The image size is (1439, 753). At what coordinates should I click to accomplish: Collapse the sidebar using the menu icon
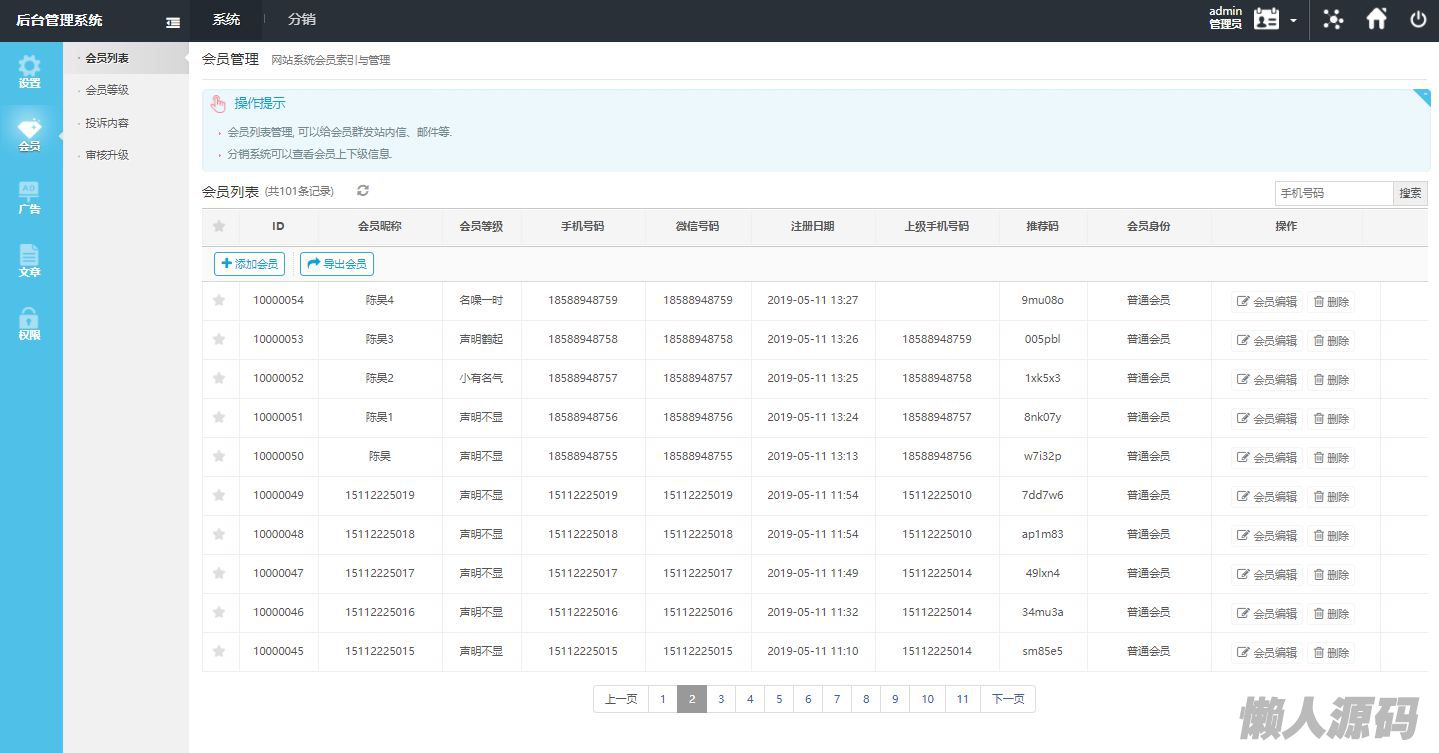pos(173,22)
